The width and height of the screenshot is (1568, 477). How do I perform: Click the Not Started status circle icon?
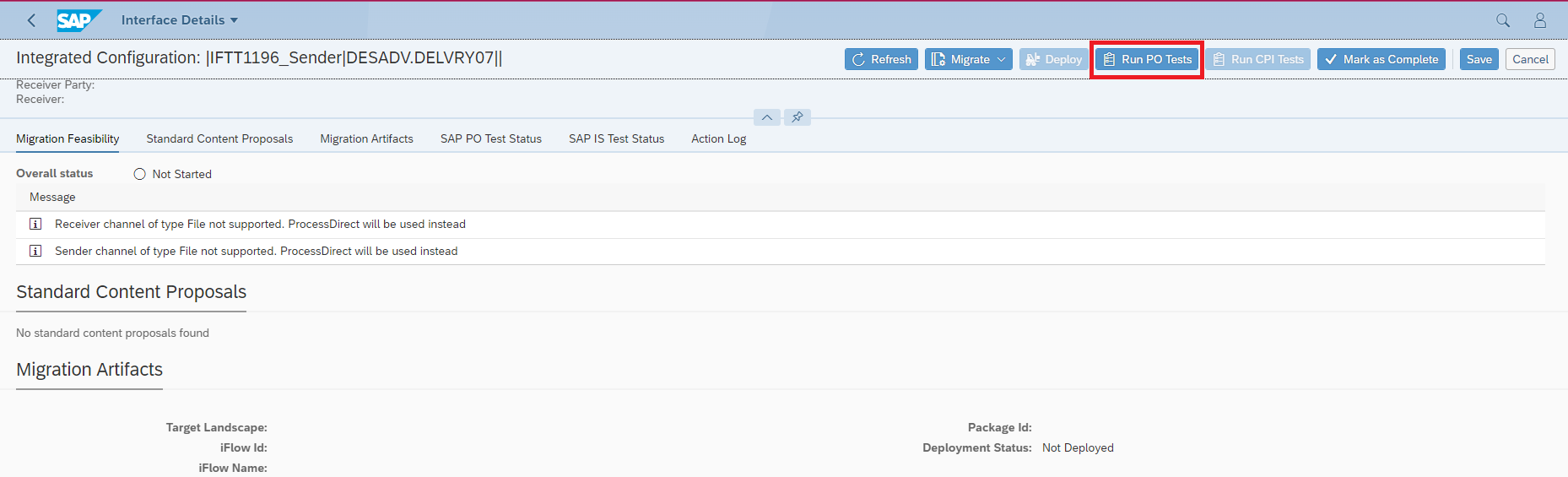pyautogui.click(x=140, y=174)
